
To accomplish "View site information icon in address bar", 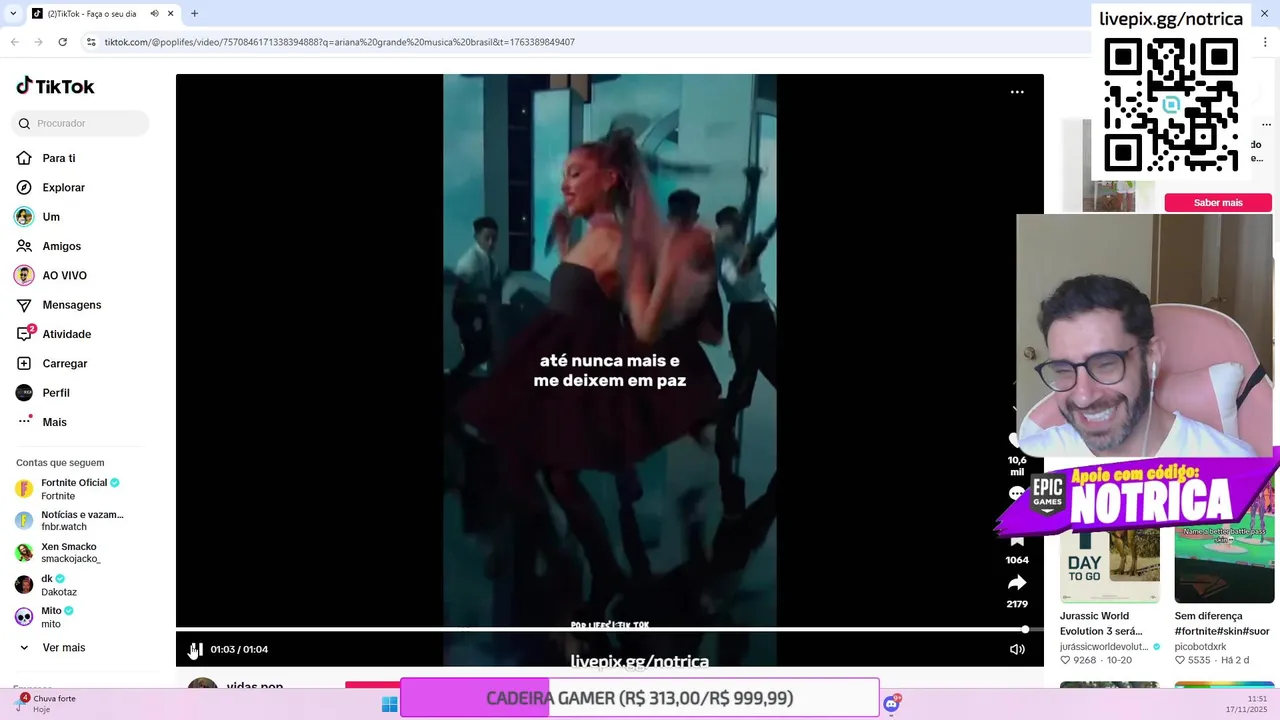I will click(91, 42).
